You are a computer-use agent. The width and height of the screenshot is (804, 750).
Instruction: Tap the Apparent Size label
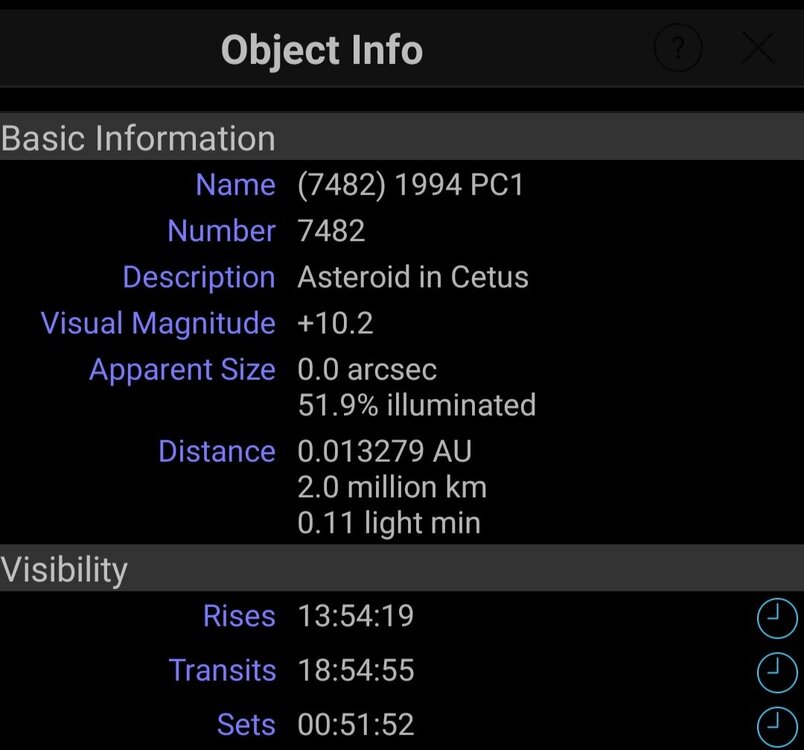pos(182,369)
